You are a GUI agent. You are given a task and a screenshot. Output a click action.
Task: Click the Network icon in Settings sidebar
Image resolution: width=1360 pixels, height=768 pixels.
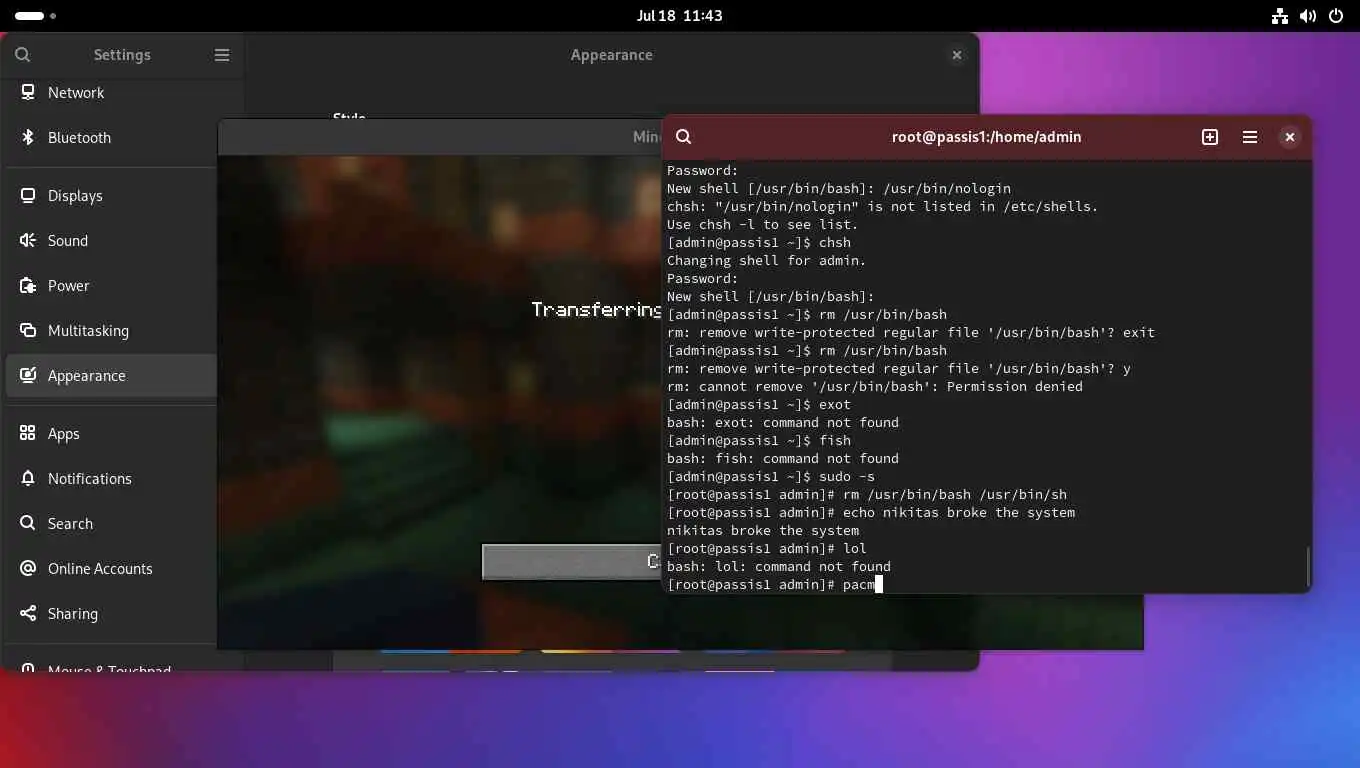28,92
